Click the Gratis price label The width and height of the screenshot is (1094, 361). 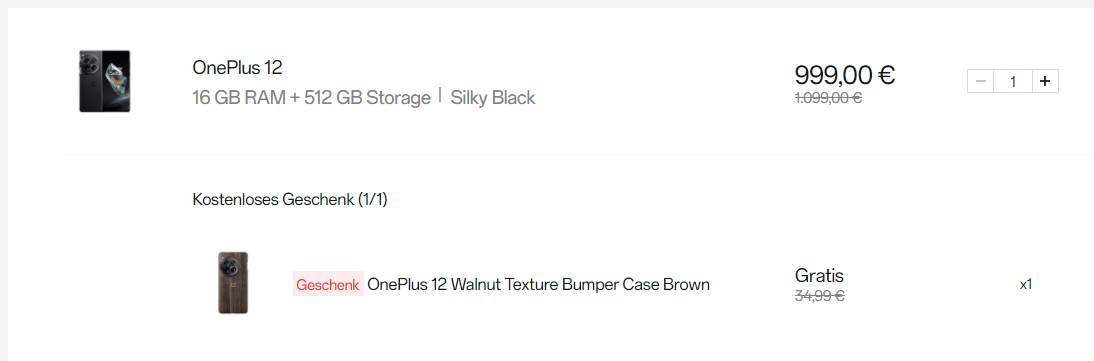click(819, 275)
